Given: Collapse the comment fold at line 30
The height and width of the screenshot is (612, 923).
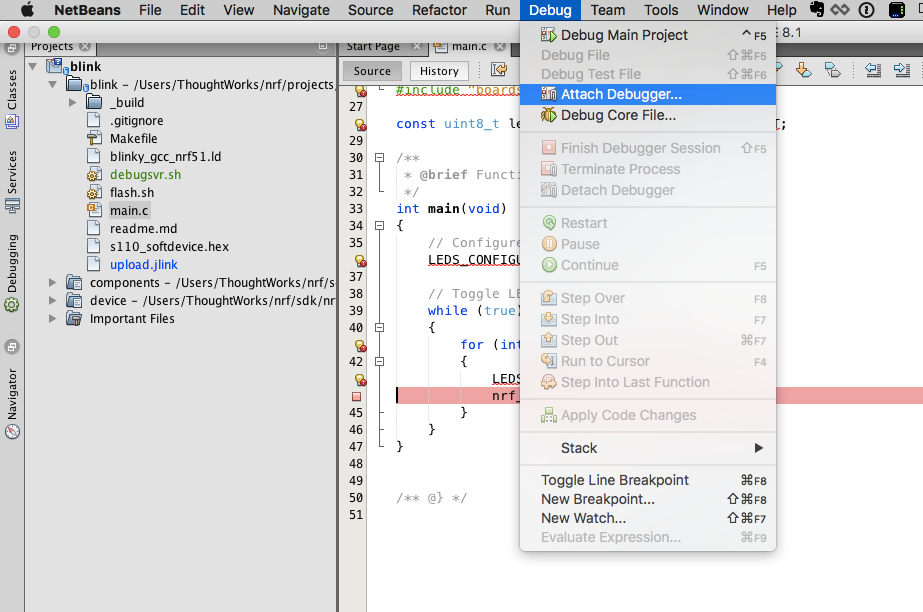Looking at the screenshot, I should tap(380, 158).
